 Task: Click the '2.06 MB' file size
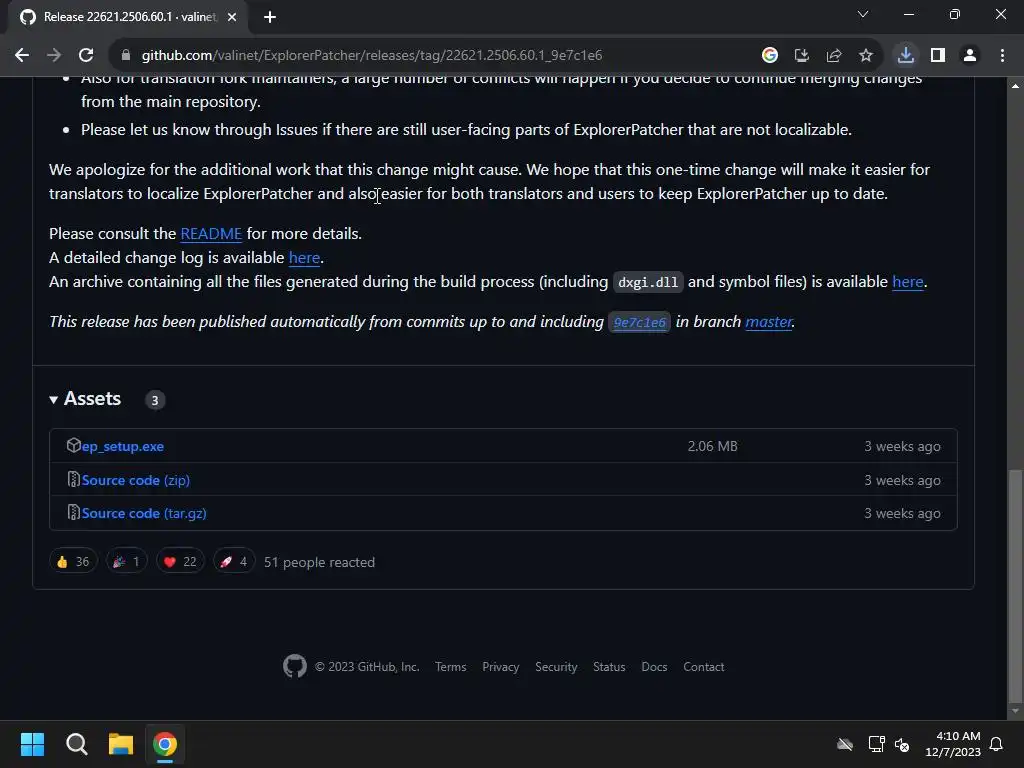pyautogui.click(x=712, y=447)
